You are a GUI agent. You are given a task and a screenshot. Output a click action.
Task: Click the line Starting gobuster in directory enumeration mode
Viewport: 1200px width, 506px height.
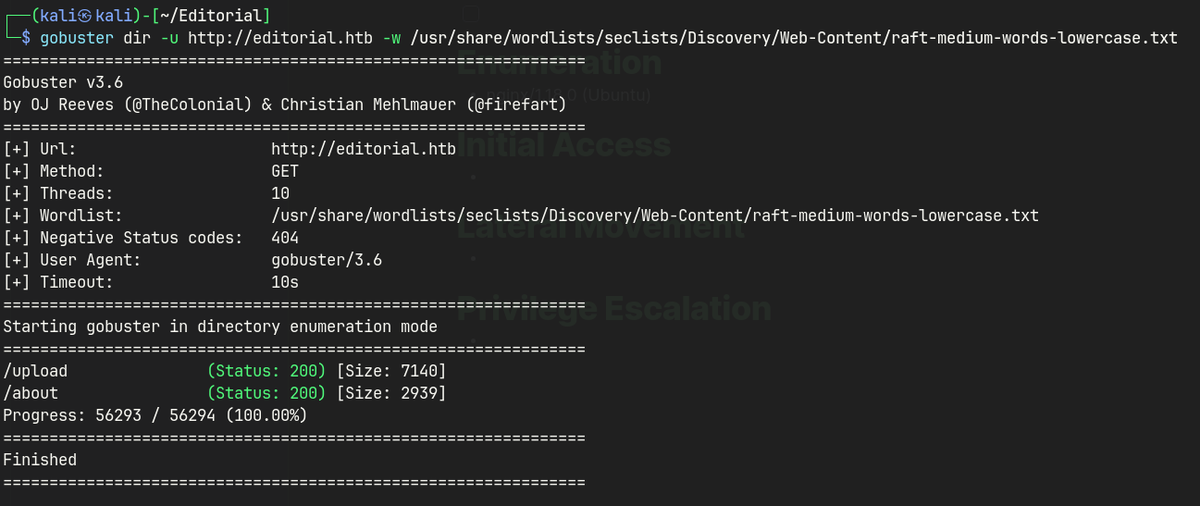point(220,326)
